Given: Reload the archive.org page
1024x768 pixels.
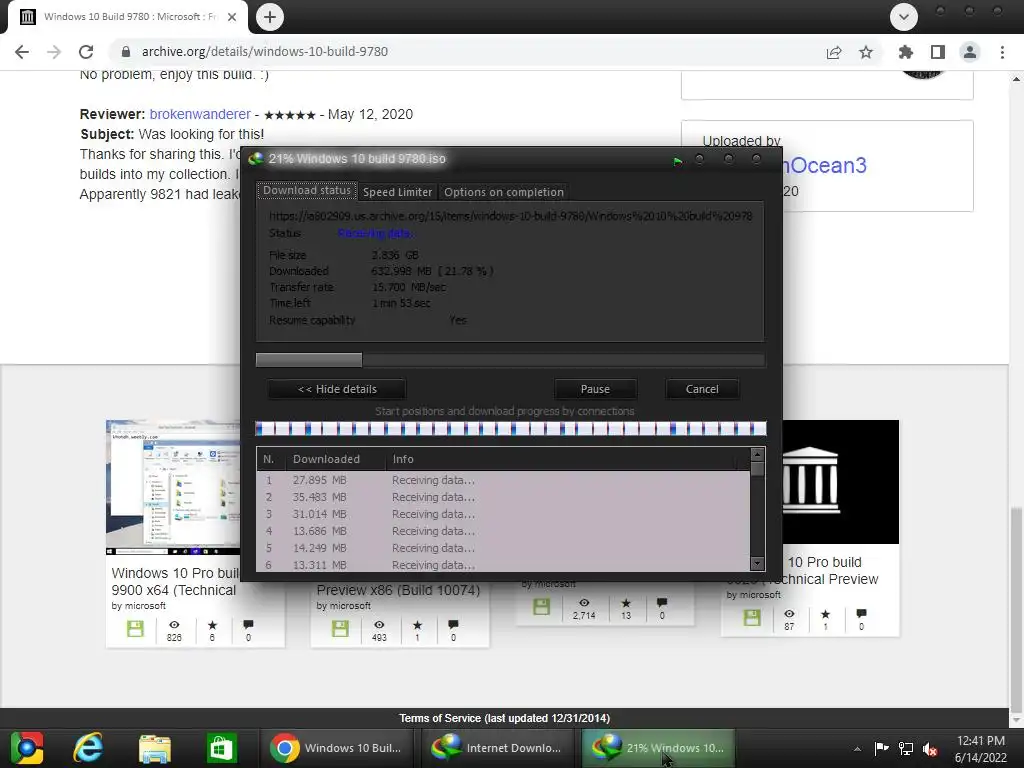Looking at the screenshot, I should click(x=86, y=52).
